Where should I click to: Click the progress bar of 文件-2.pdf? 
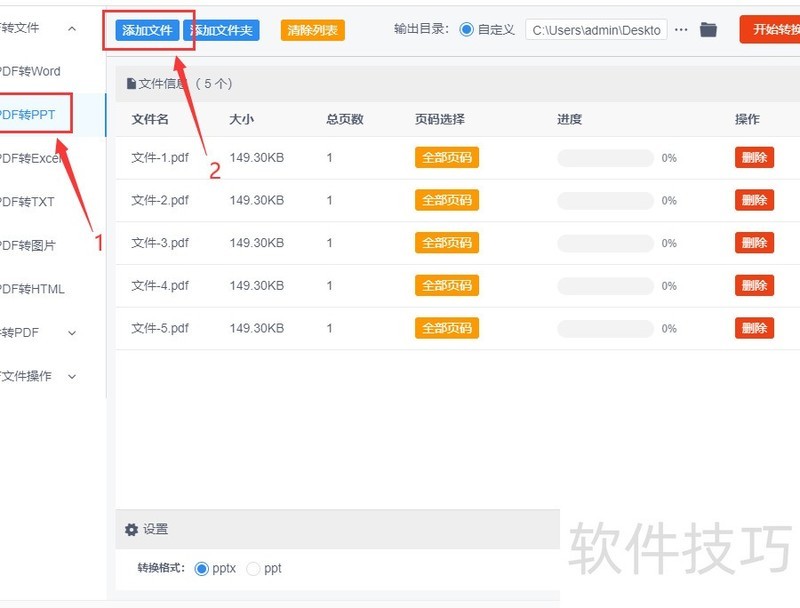[605, 201]
